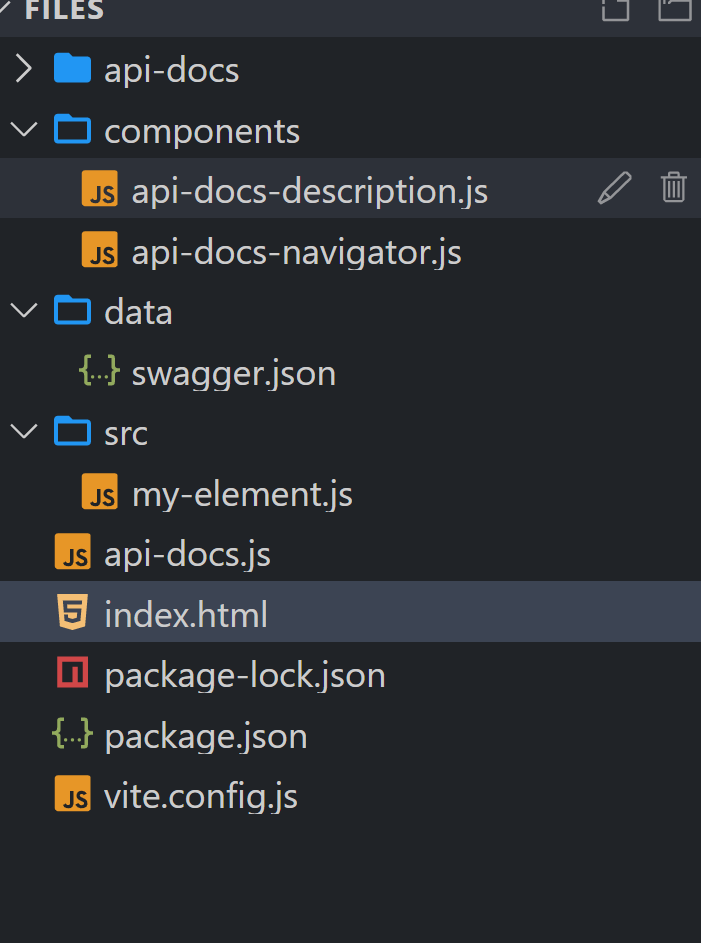Delete api-docs-description.js with trash icon
701x943 pixels.
click(x=673, y=187)
